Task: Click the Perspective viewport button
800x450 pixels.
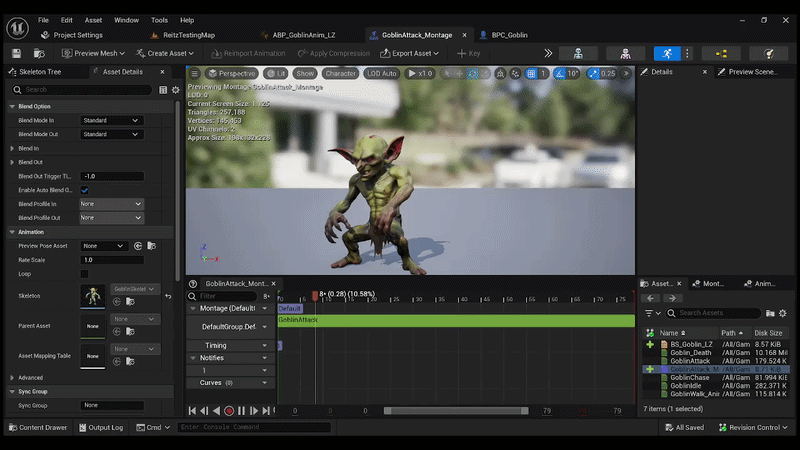Action: click(232, 73)
